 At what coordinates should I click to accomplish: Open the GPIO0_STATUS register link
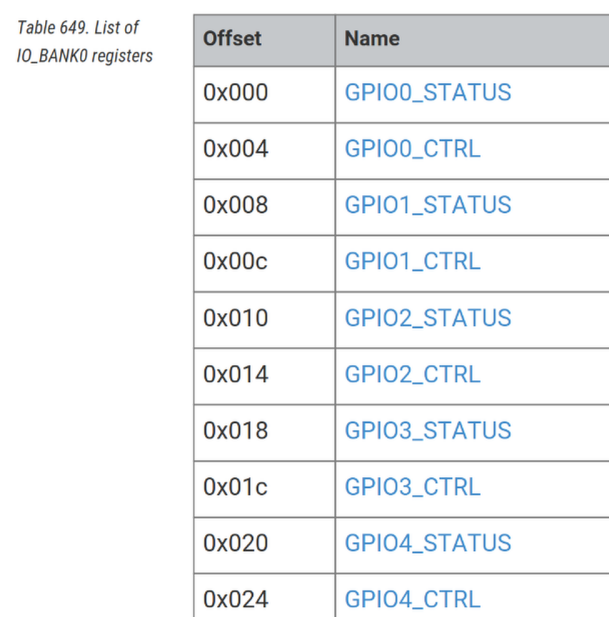point(427,93)
